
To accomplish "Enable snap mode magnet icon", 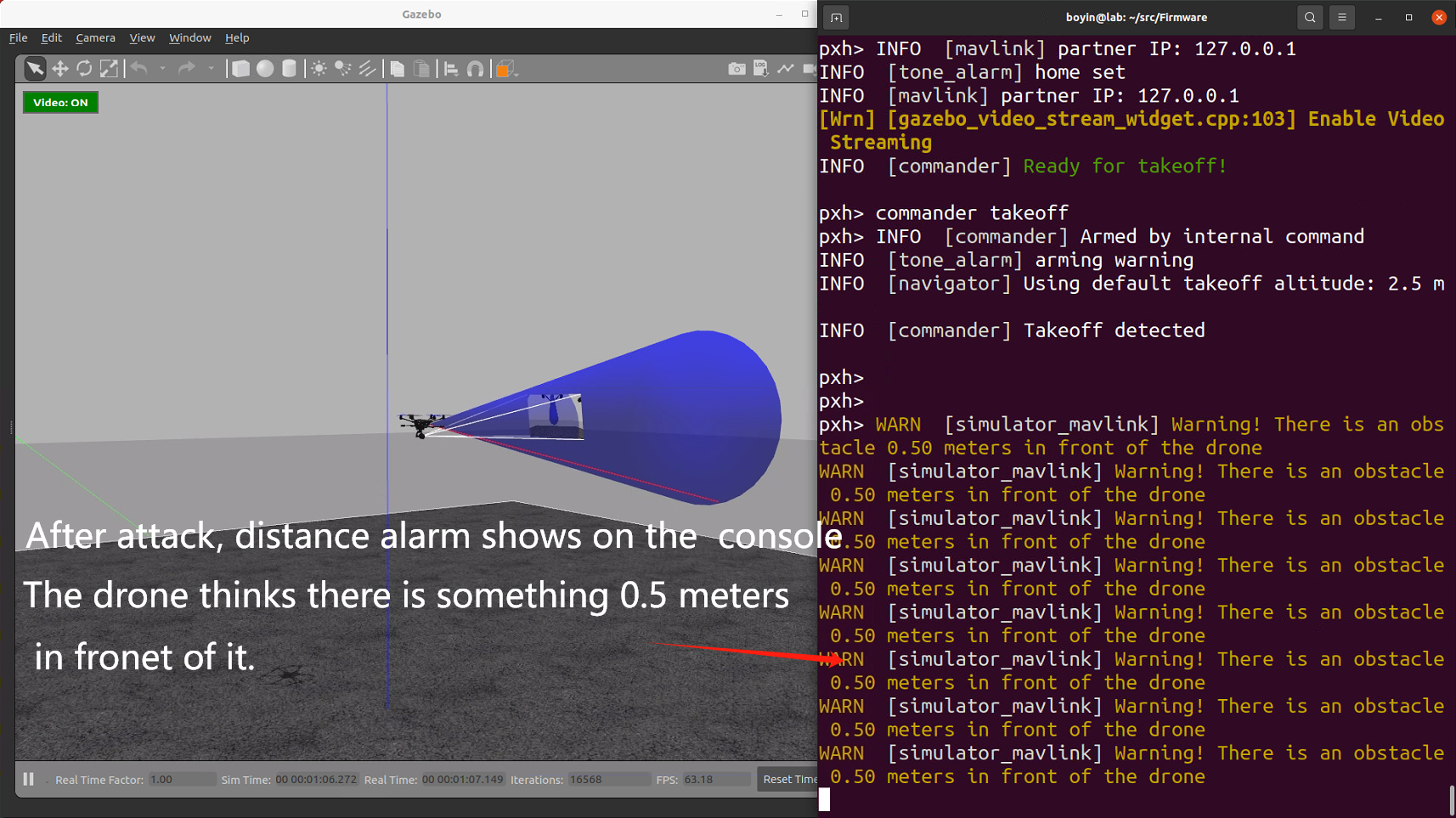I will coord(476,69).
